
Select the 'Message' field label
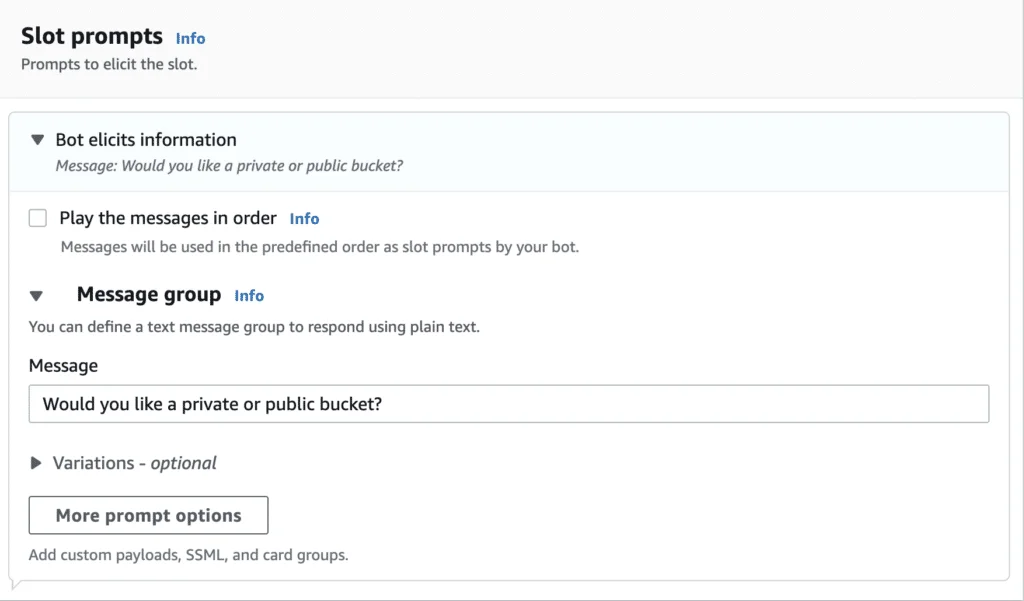click(x=63, y=366)
